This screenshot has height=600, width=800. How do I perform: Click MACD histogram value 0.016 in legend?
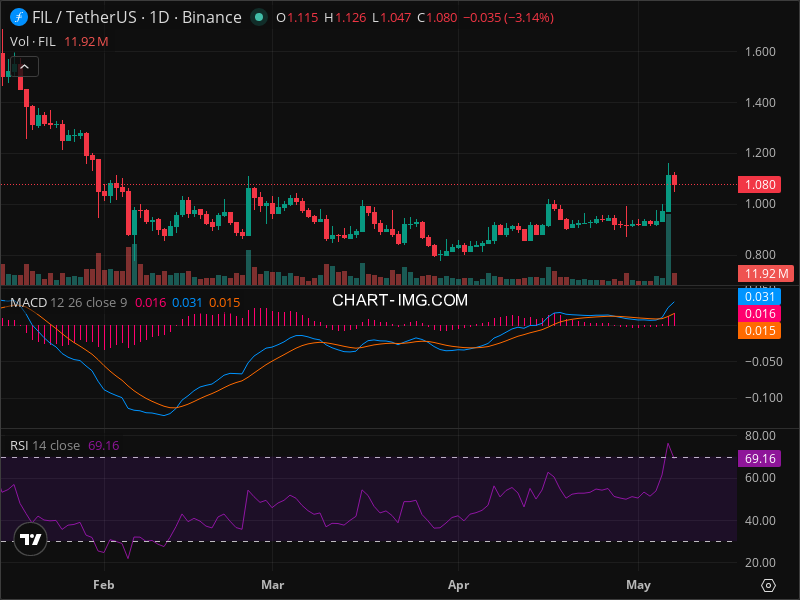(151, 303)
